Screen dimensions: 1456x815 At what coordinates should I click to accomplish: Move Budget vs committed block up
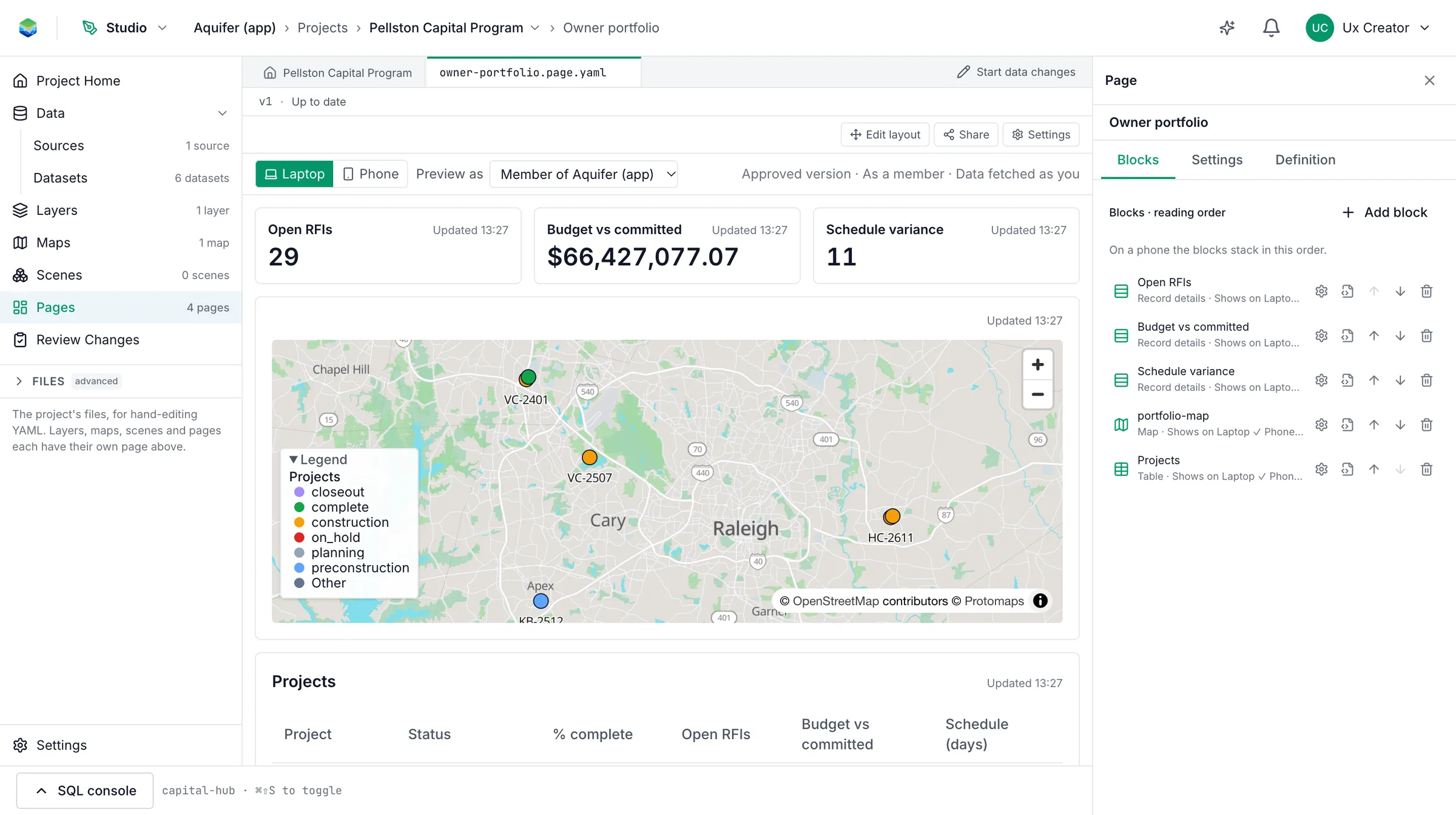pyautogui.click(x=1374, y=336)
